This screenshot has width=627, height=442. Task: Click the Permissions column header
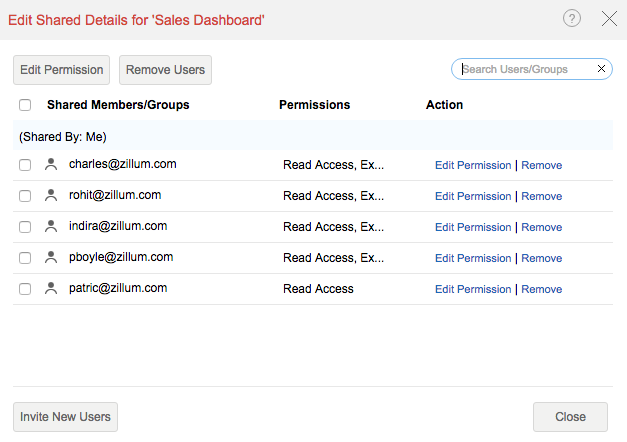[314, 105]
